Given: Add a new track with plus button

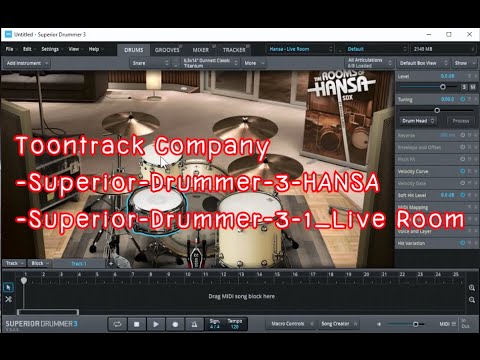Looking at the screenshot, I should point(111,263).
